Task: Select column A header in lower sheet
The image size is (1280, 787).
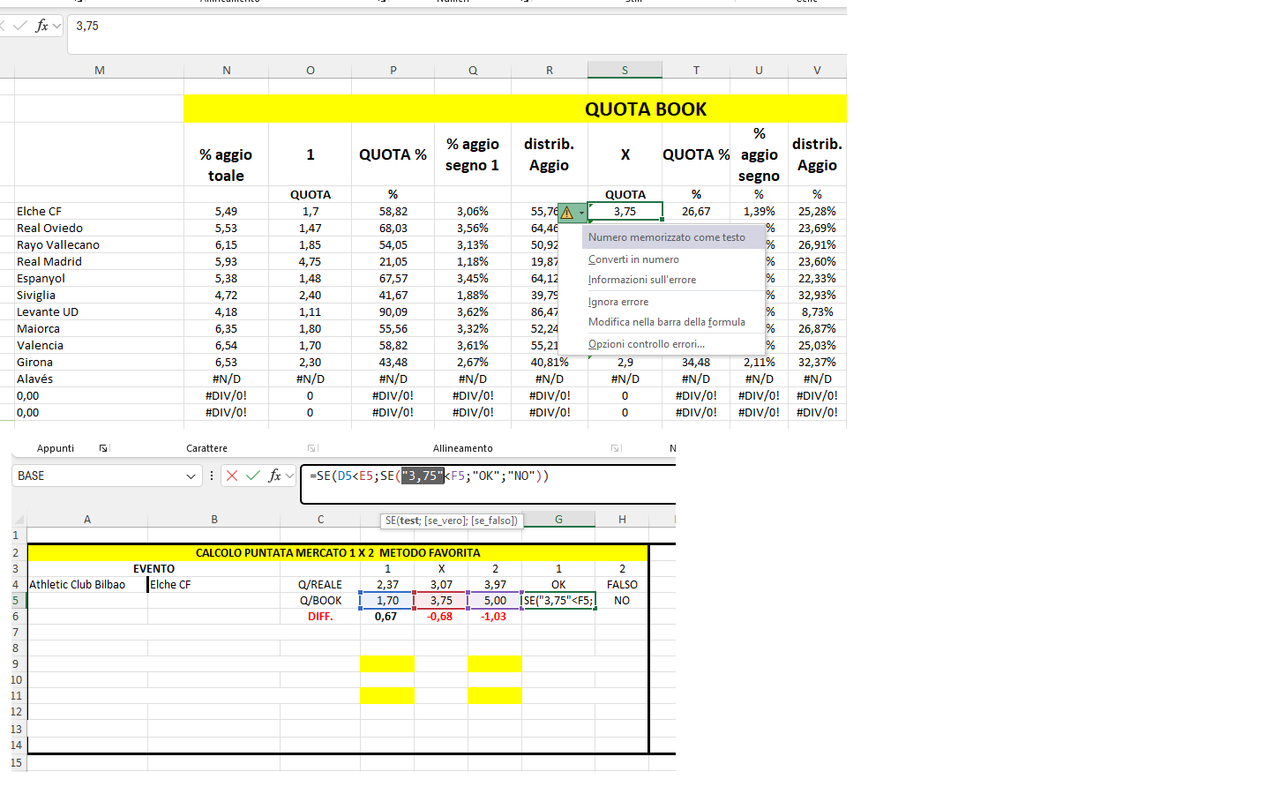Action: [87, 520]
